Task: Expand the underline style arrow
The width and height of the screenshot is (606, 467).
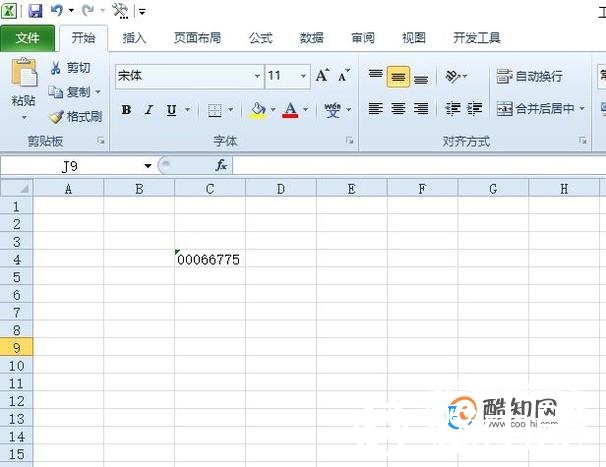Action: [187, 110]
